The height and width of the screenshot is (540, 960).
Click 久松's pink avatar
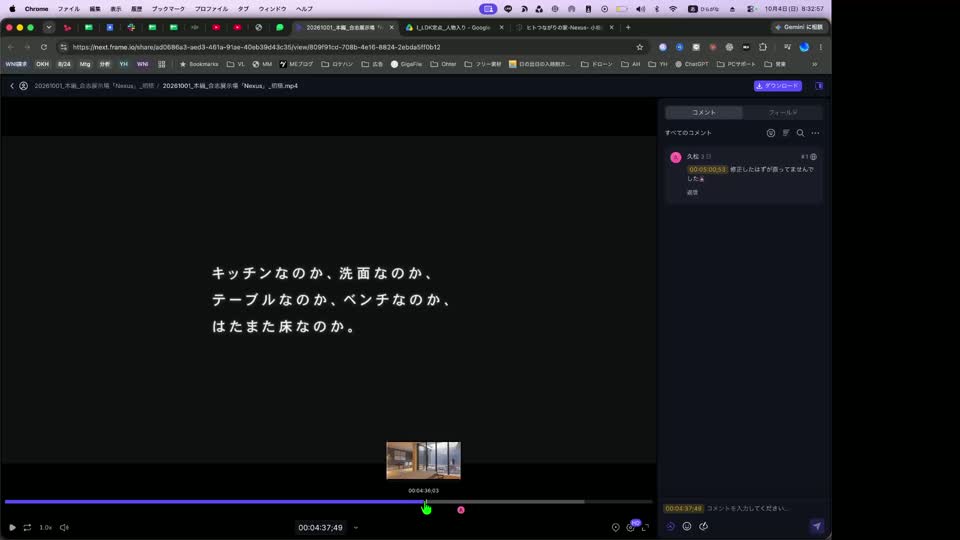pyautogui.click(x=676, y=157)
